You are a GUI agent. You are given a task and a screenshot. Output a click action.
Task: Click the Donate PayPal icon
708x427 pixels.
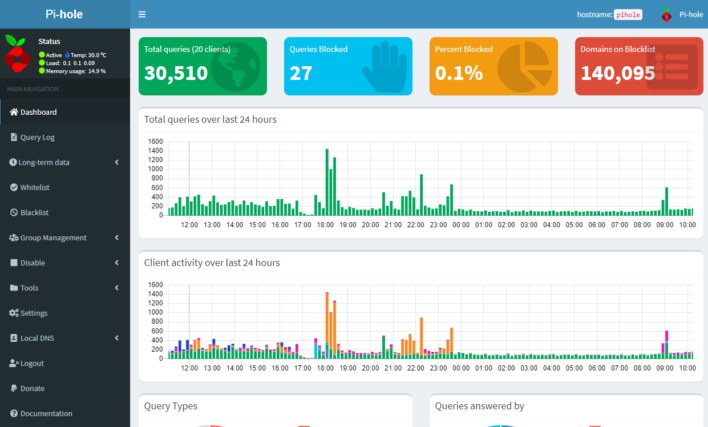pyautogui.click(x=13, y=388)
